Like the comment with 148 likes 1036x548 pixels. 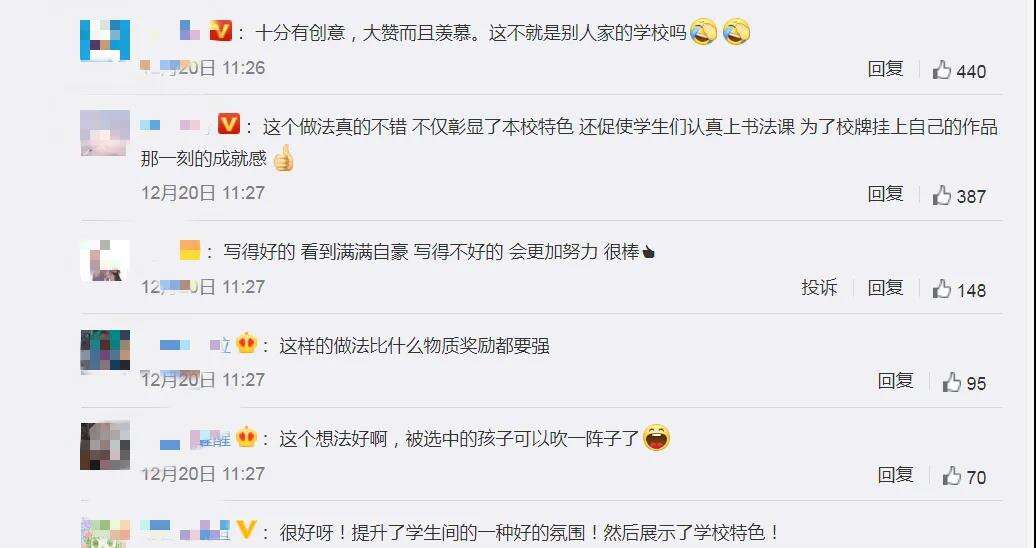pyautogui.click(x=942, y=289)
